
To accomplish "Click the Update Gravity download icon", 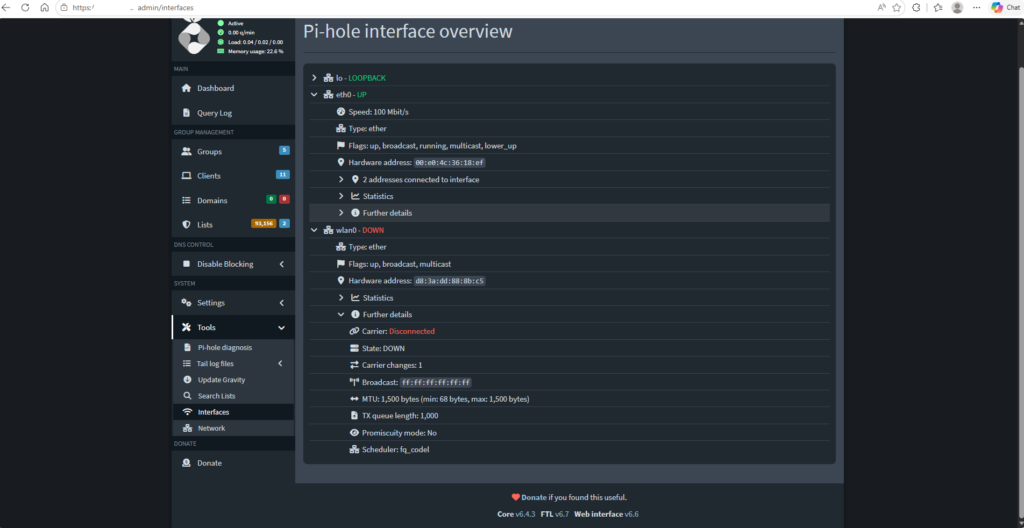I will point(187,380).
